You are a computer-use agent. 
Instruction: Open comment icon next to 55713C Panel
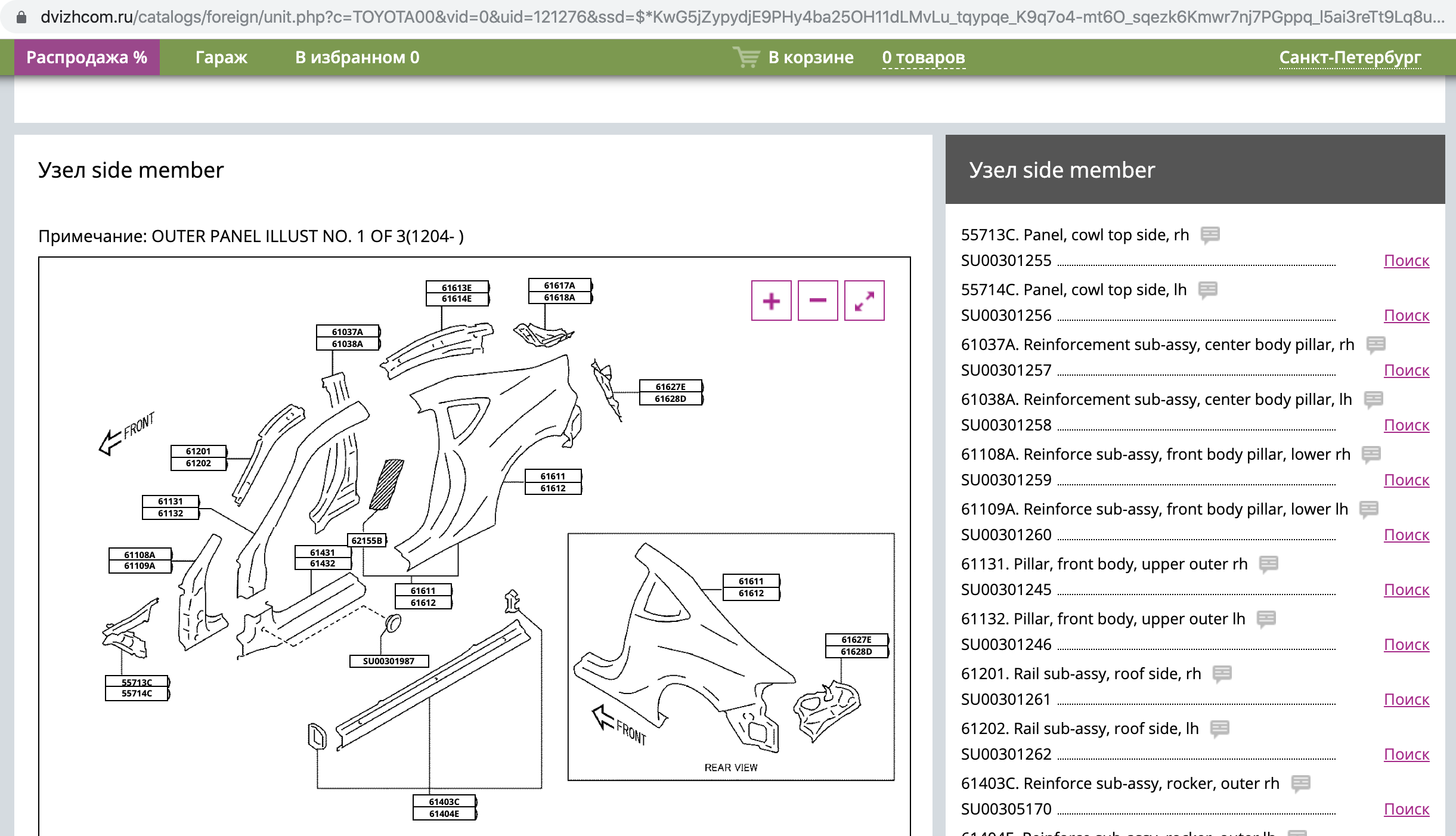(x=1210, y=234)
